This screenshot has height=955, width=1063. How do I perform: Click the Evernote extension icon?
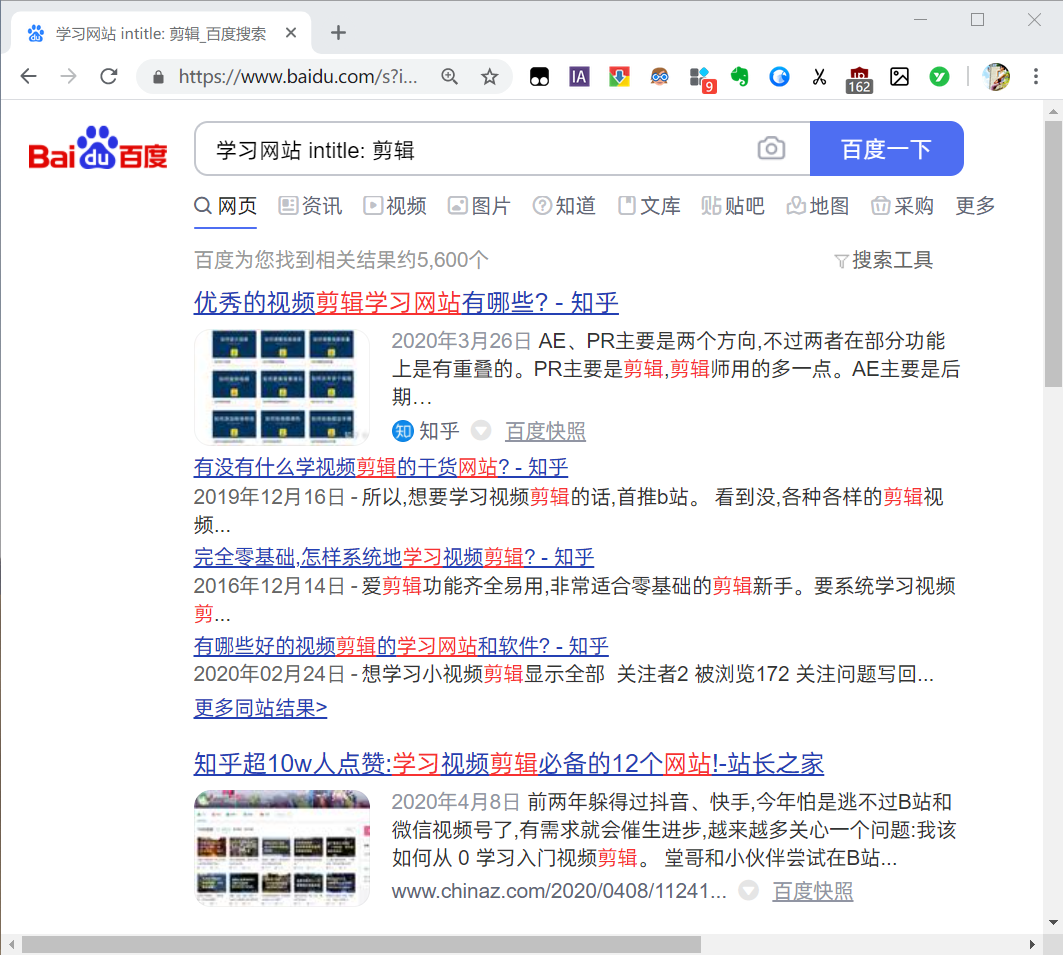point(739,76)
